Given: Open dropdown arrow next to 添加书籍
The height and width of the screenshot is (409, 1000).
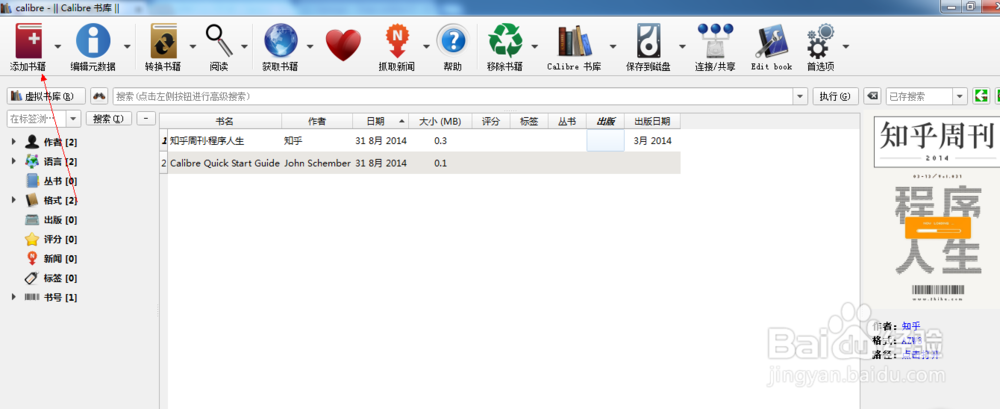Looking at the screenshot, I should [x=58, y=46].
